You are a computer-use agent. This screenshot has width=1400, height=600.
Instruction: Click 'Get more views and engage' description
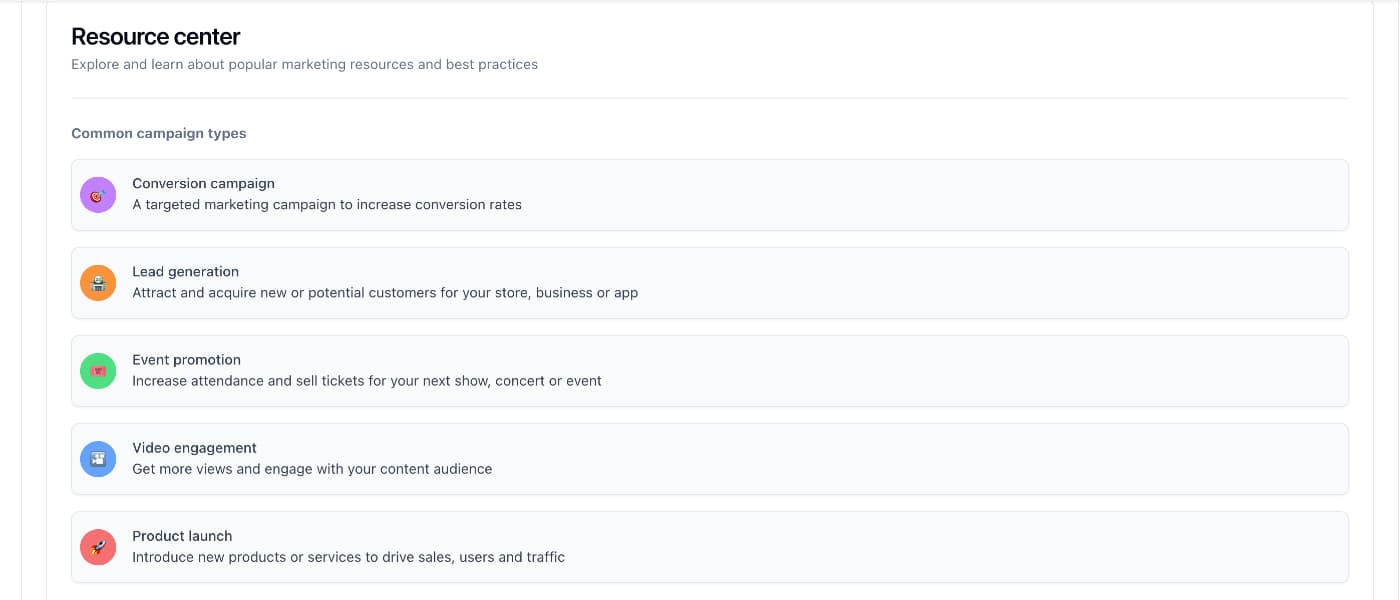coord(312,469)
